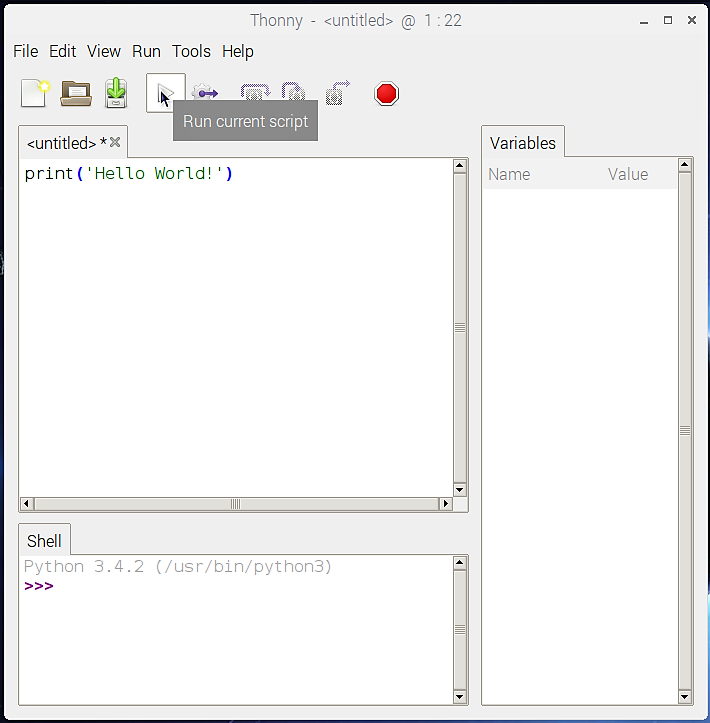Click the Step out icon
Screen dimensions: 710x723
[338, 93]
